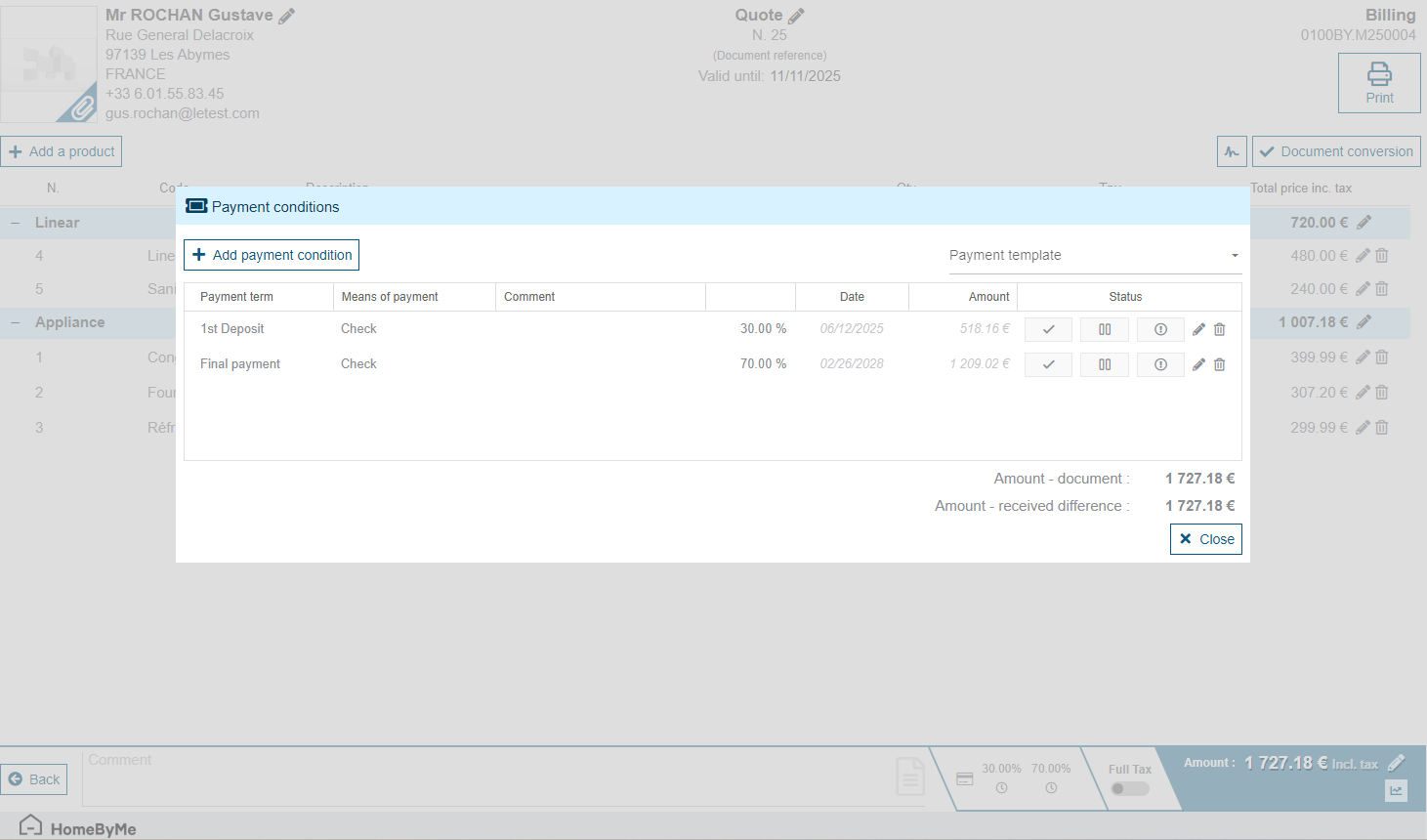
Task: Click the Print icon button
Action: tap(1379, 83)
